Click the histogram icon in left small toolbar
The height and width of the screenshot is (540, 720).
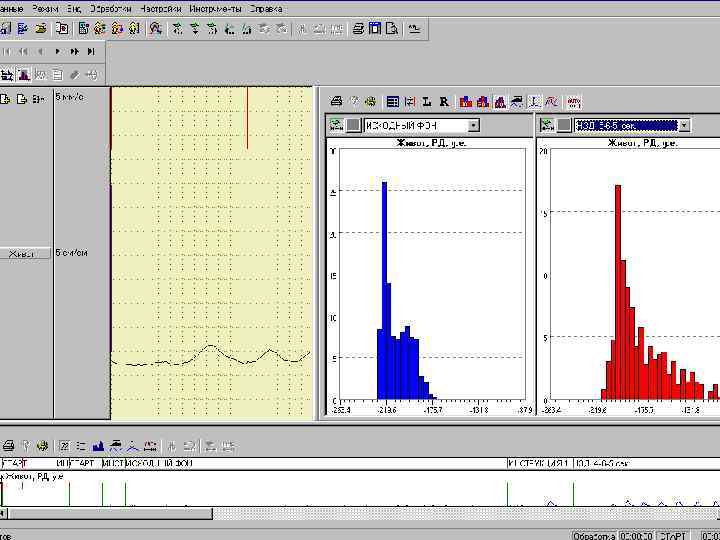click(x=24, y=75)
